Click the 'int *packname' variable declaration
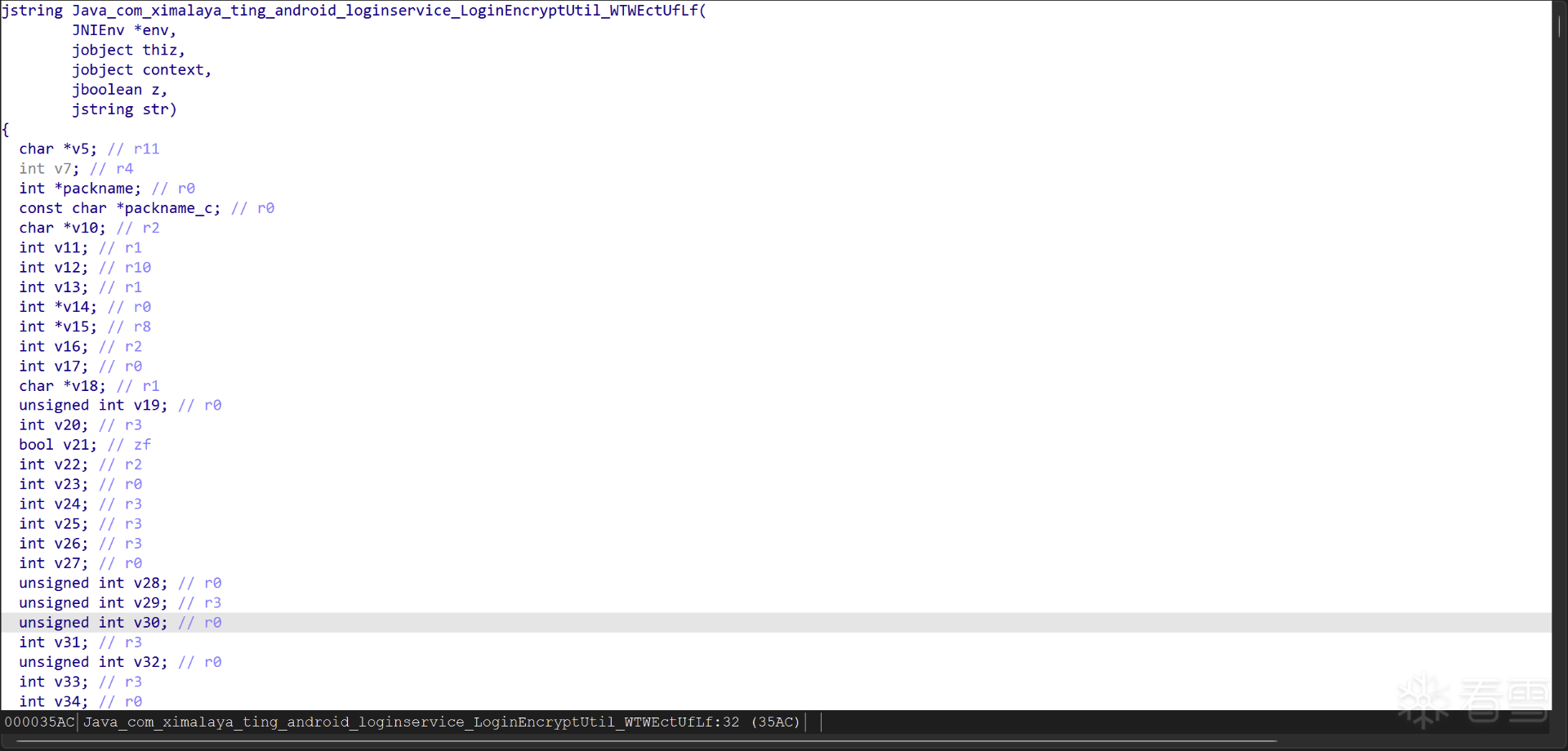Image resolution: width=1568 pixels, height=751 pixels. (80, 189)
